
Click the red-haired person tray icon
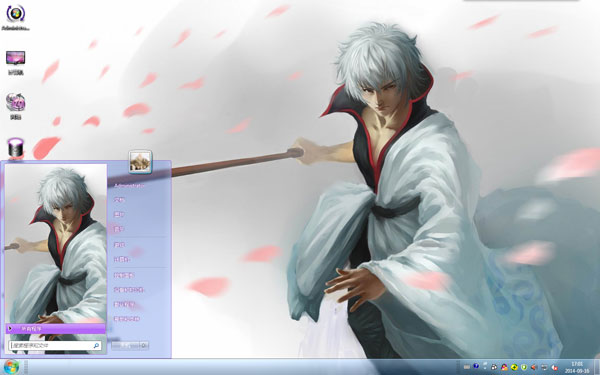click(504, 367)
